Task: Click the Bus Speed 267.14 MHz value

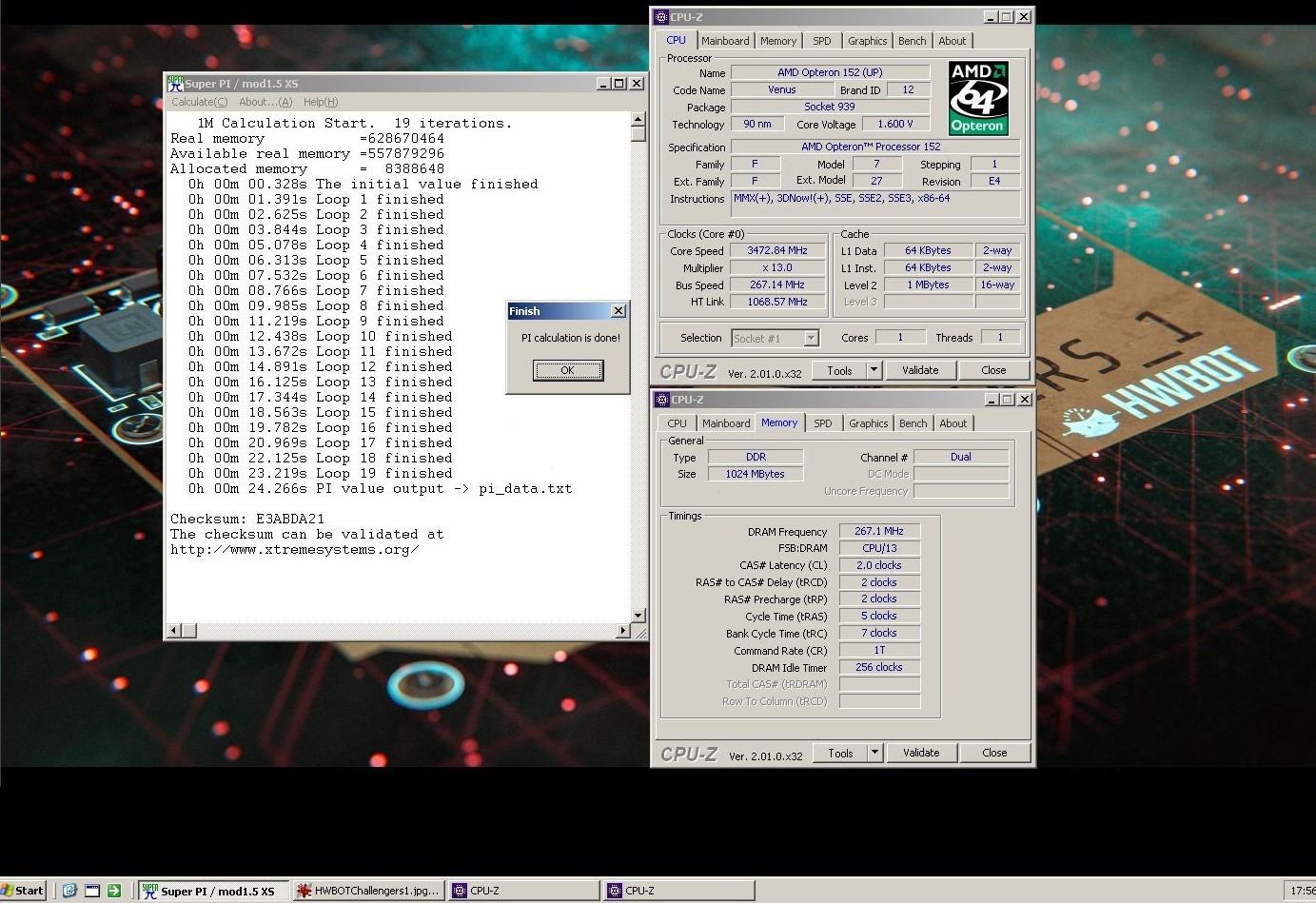Action: coord(777,285)
